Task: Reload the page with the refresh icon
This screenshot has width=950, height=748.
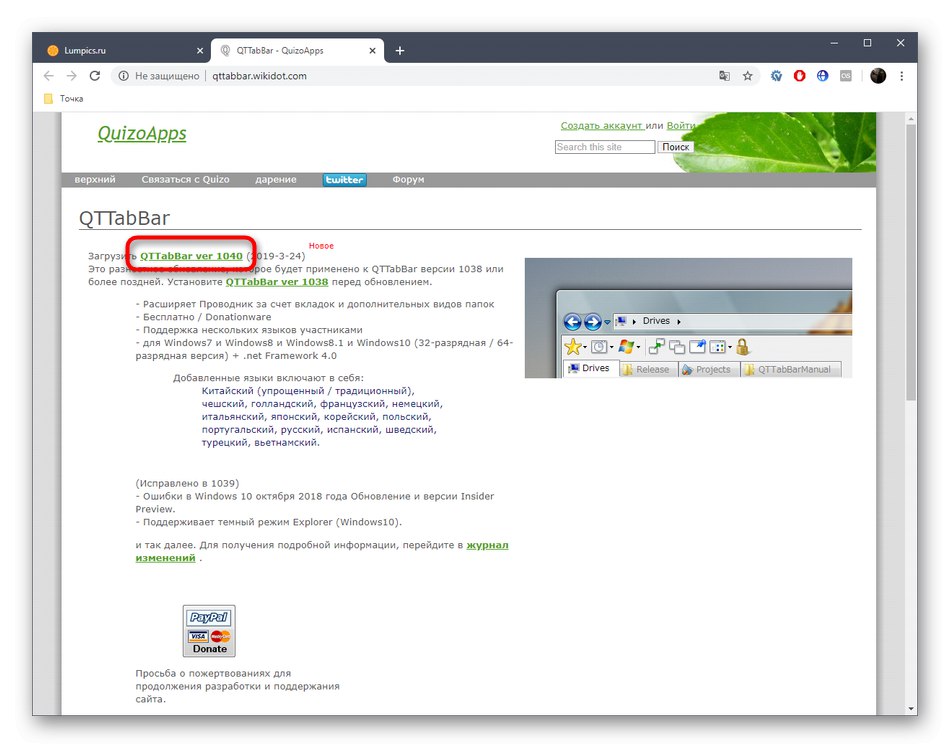Action: [x=95, y=76]
